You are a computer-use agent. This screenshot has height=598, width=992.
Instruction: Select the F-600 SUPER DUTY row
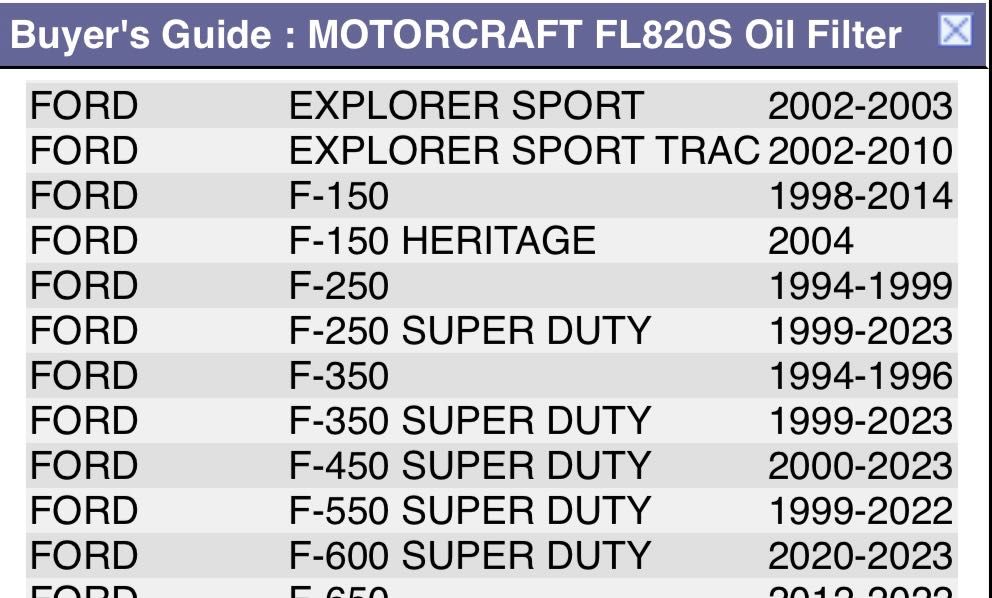coord(469,556)
